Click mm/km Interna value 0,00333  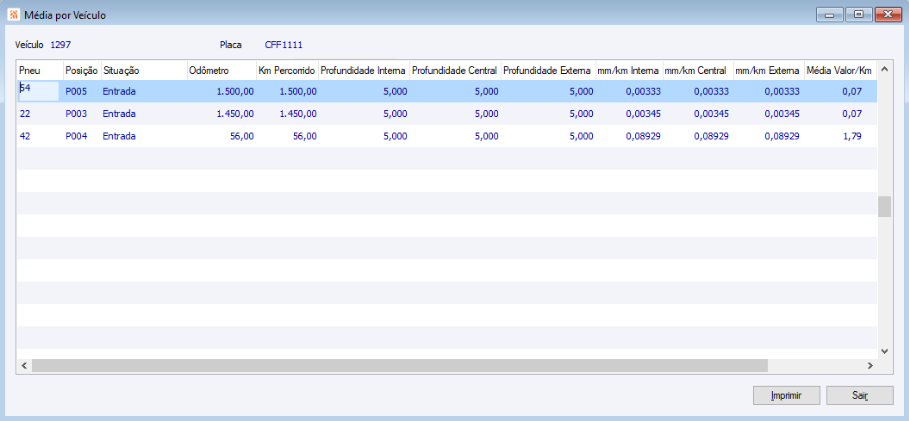pos(642,92)
